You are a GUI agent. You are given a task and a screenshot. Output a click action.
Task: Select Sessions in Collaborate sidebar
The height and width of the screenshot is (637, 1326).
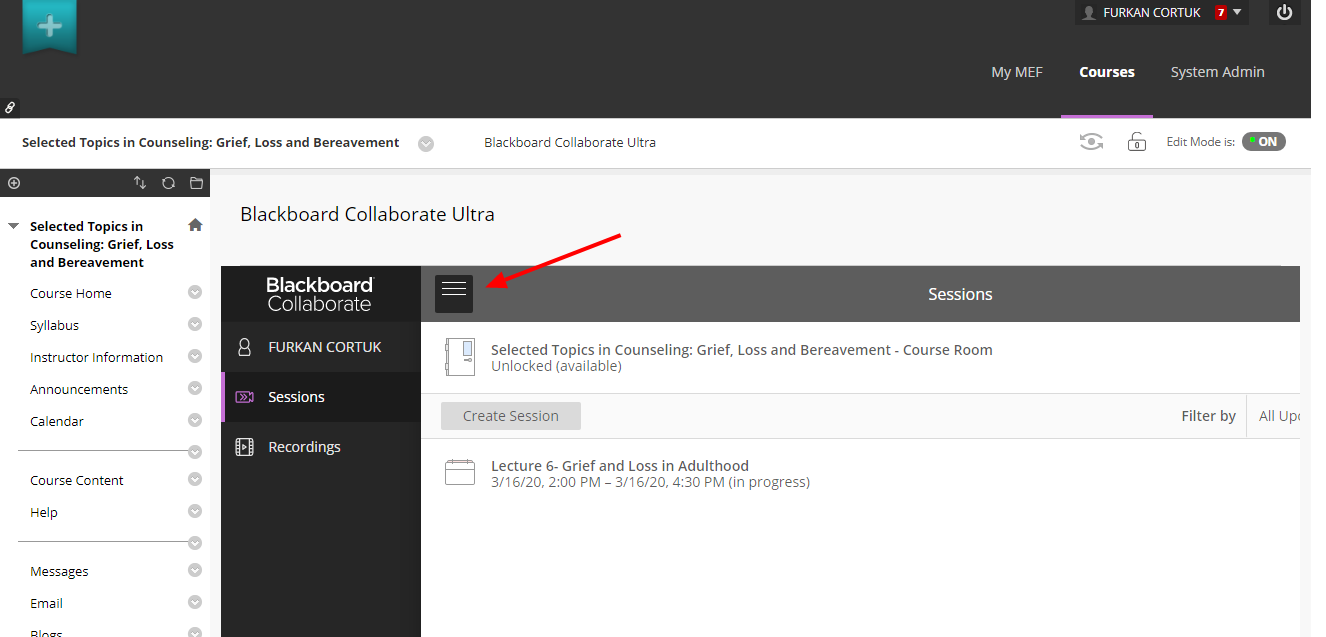coord(321,397)
